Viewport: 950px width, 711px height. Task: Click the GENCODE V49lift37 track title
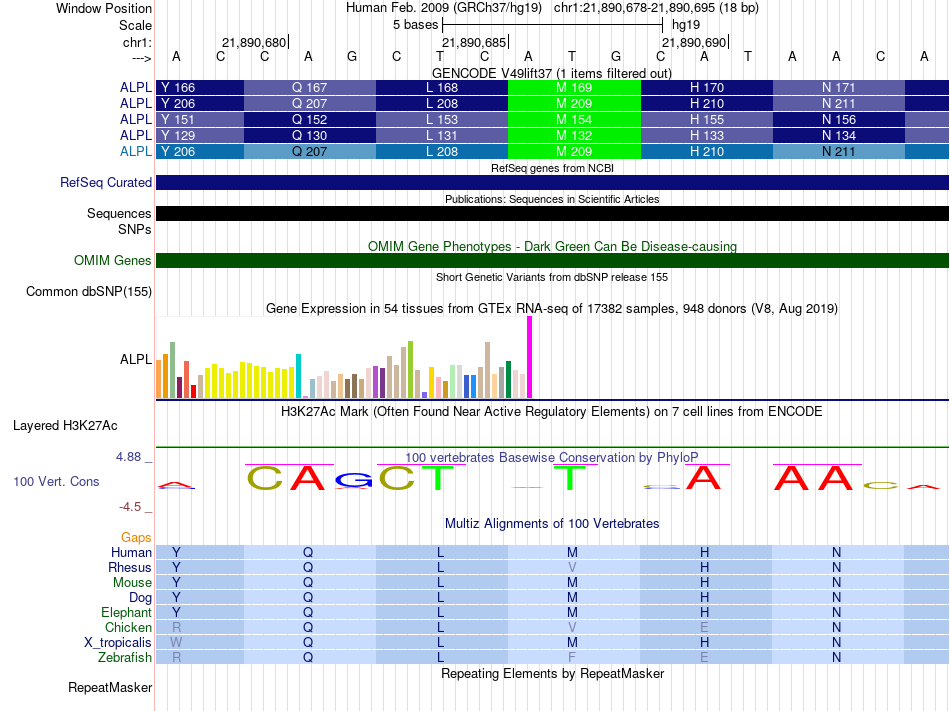[551, 73]
